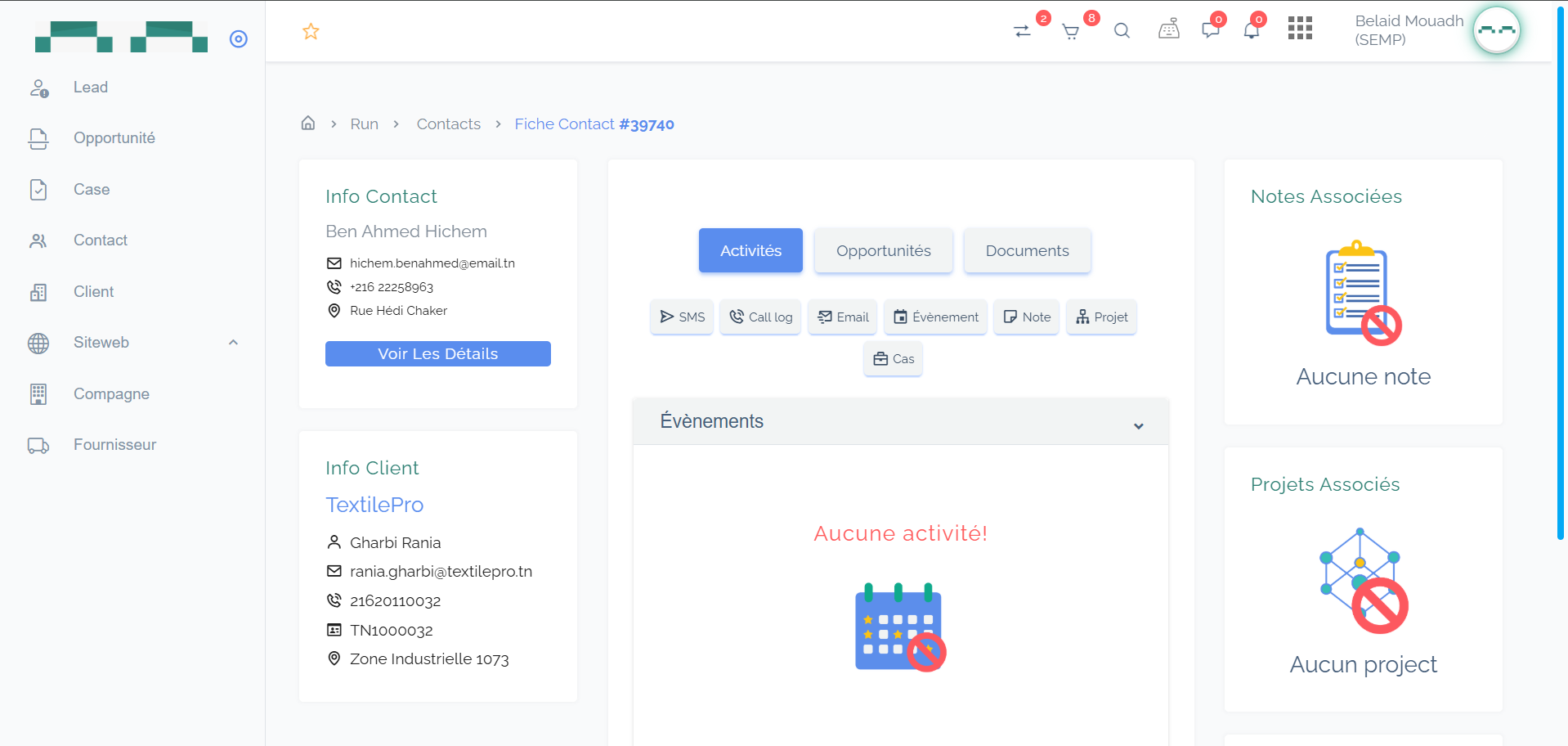Screen dimensions: 1568x746
Task: Open the chat messages icon
Action: pyautogui.click(x=1211, y=30)
